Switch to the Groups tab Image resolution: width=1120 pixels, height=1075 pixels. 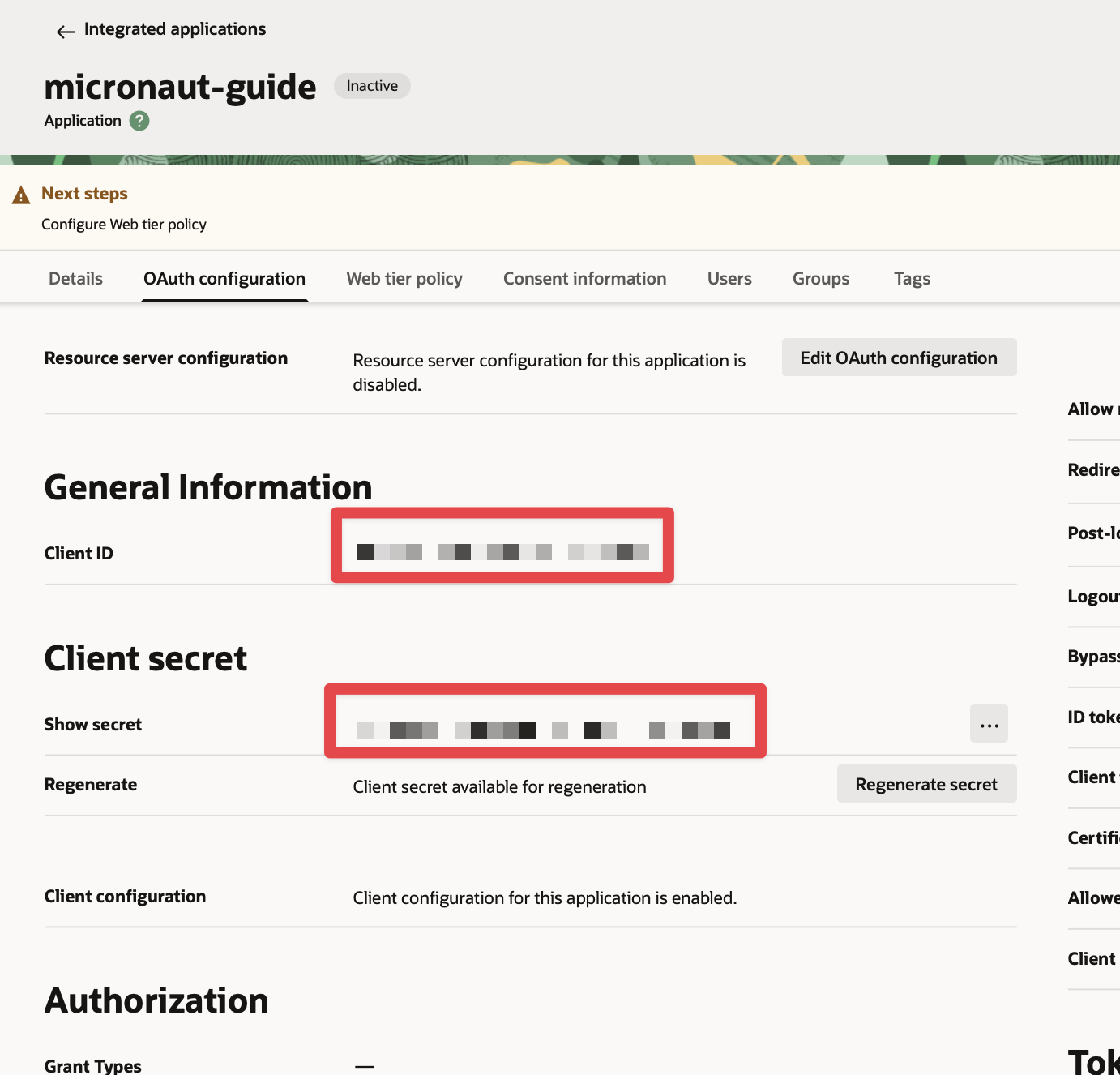point(820,279)
